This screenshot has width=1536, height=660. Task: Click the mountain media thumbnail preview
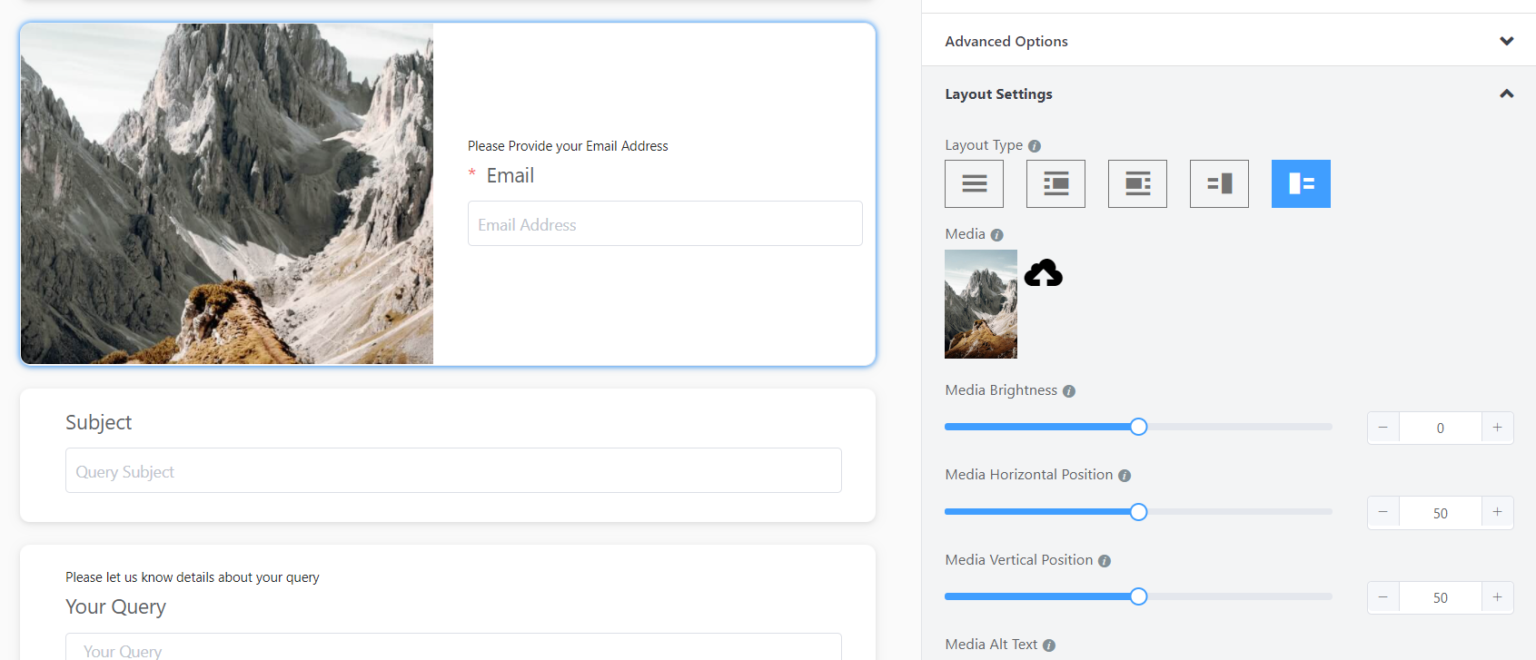click(981, 304)
